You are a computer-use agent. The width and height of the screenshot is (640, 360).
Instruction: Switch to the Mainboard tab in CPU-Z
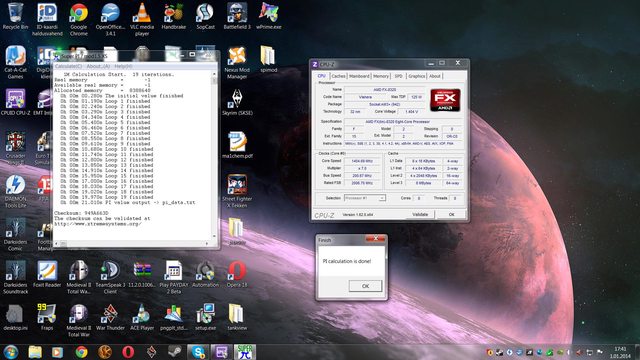coord(359,76)
